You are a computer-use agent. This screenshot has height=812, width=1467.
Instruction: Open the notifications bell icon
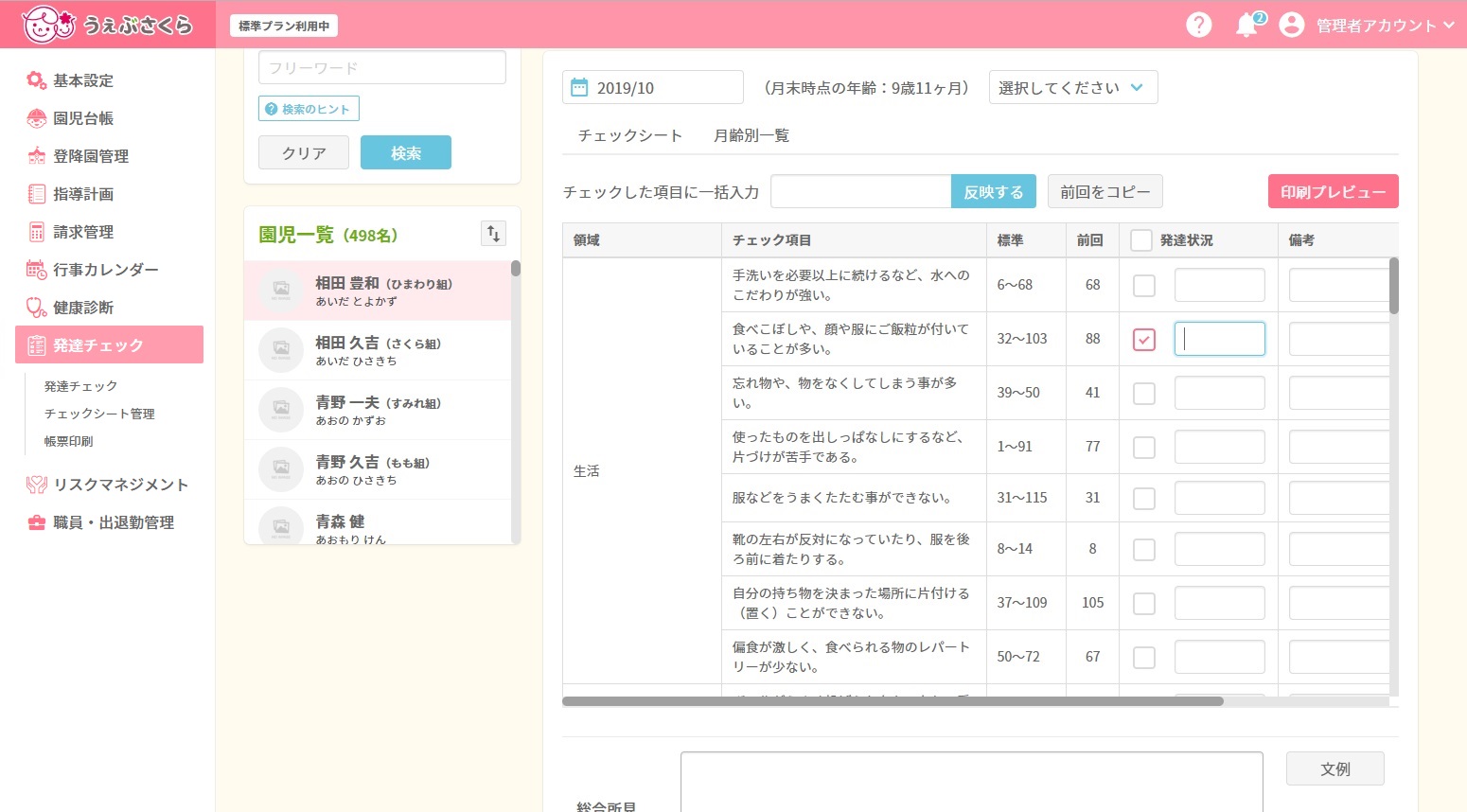pyautogui.click(x=1247, y=26)
